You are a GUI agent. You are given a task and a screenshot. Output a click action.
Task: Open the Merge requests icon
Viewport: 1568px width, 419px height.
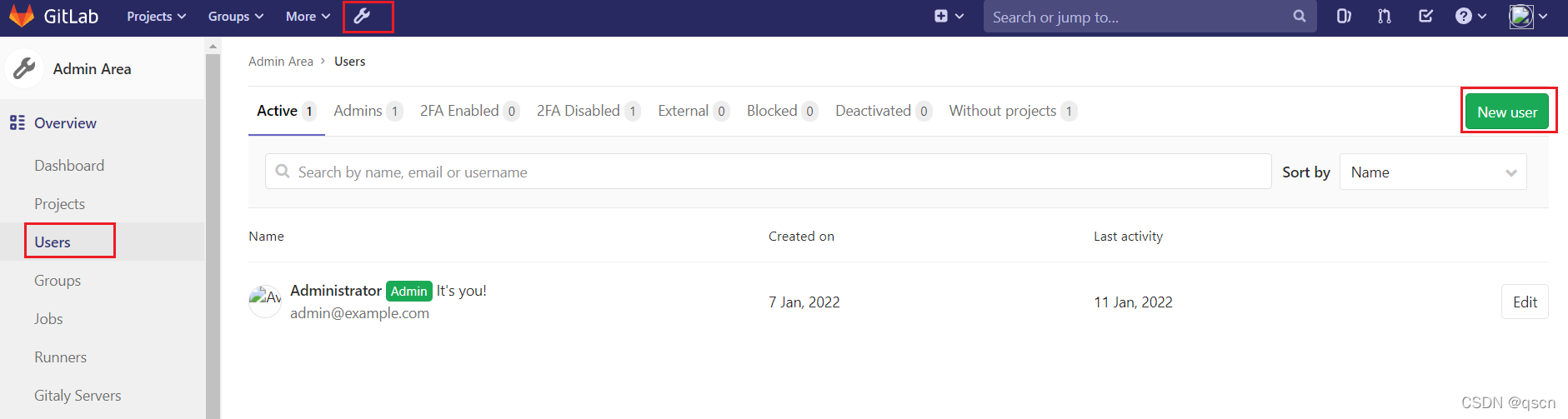[1385, 16]
